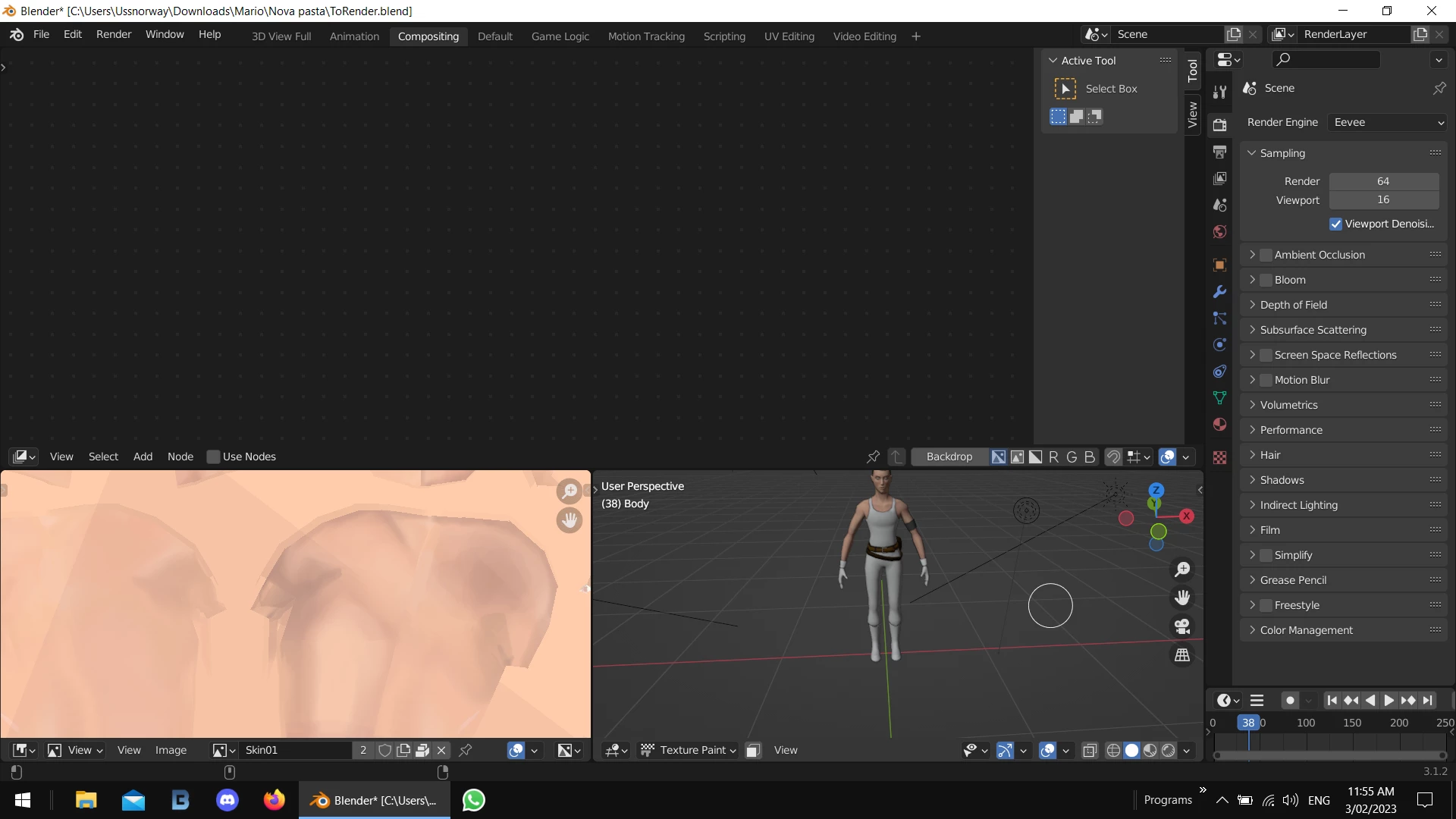Screen dimensions: 1456x819
Task: Expand the Color Management panel
Action: point(1306,630)
